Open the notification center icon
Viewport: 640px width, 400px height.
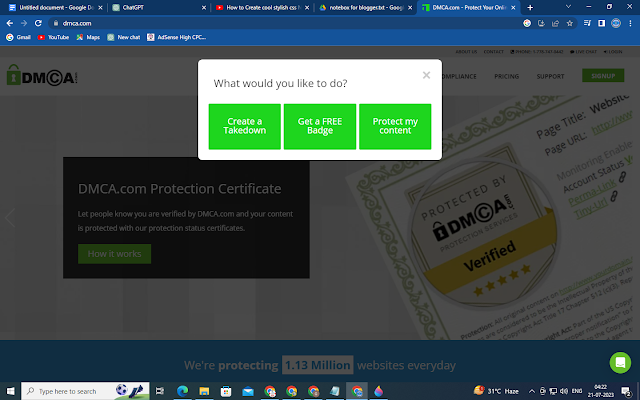coord(626,391)
